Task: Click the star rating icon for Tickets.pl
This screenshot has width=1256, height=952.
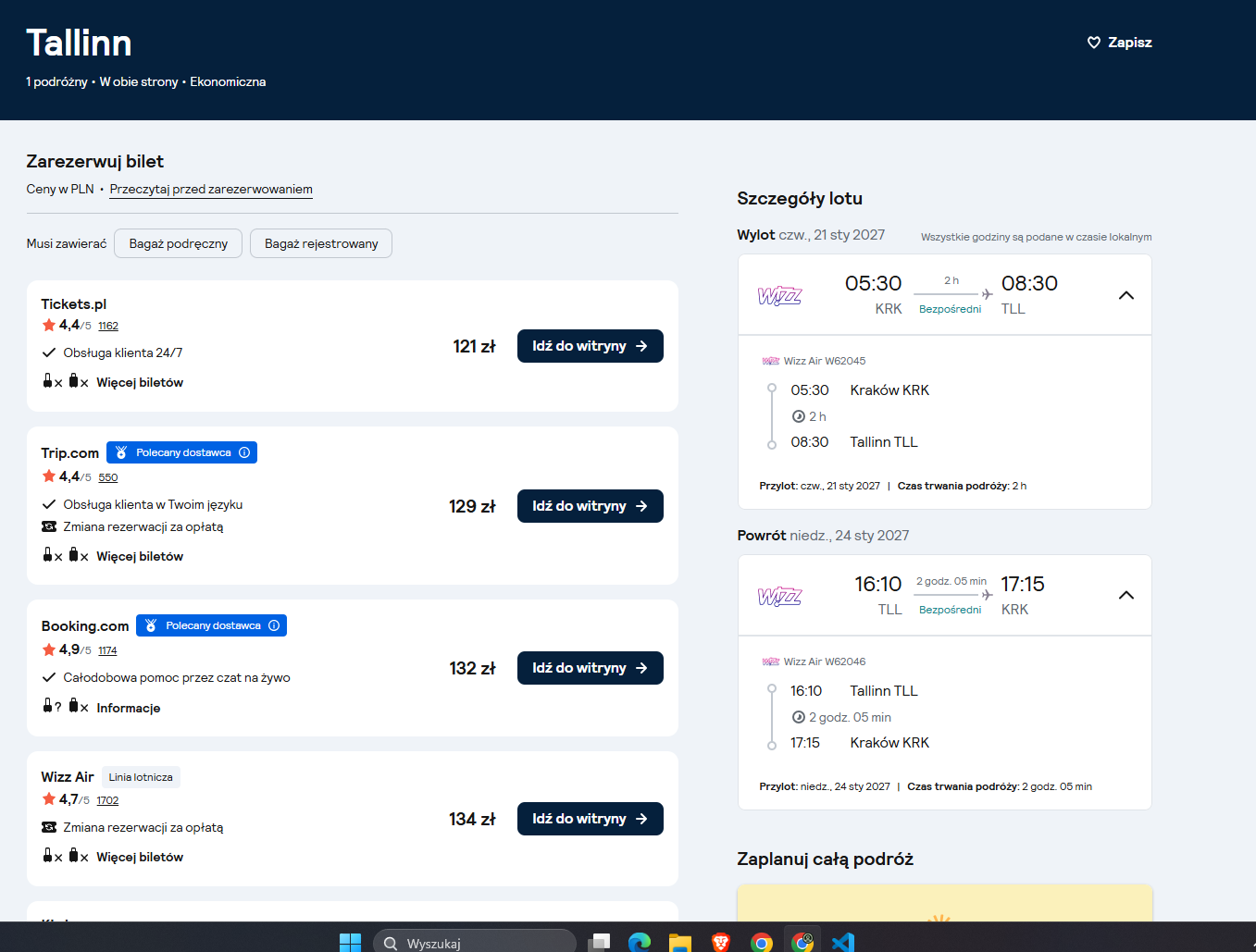Action: click(x=49, y=325)
